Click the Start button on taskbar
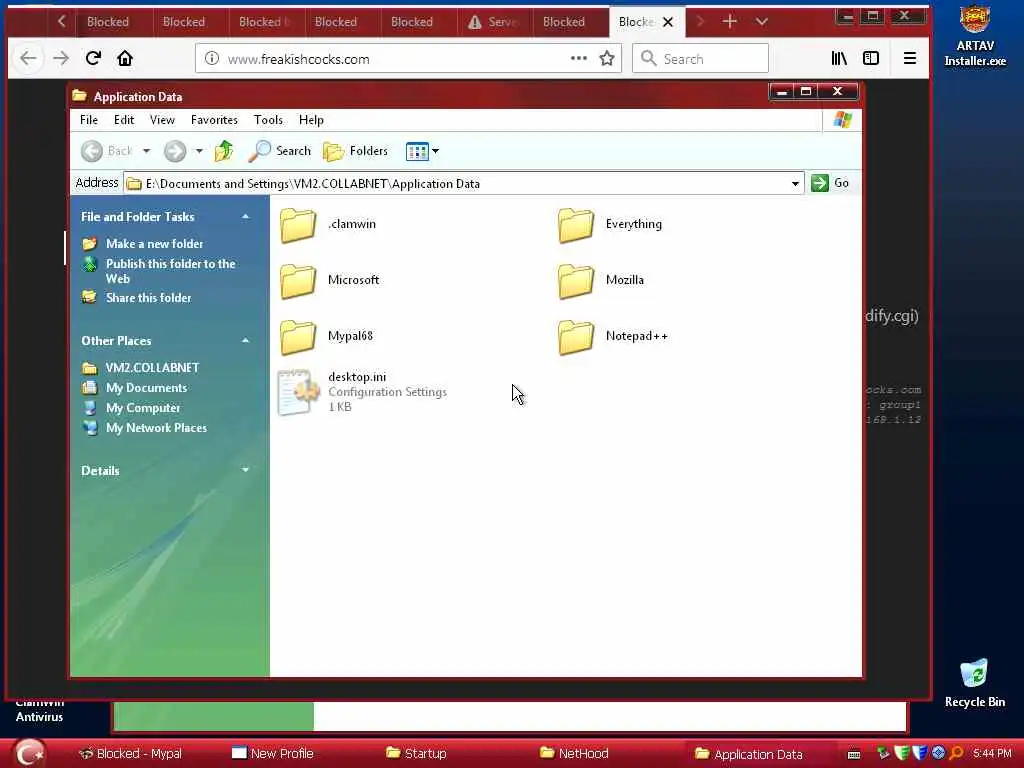The height and width of the screenshot is (768, 1024). (x=28, y=753)
